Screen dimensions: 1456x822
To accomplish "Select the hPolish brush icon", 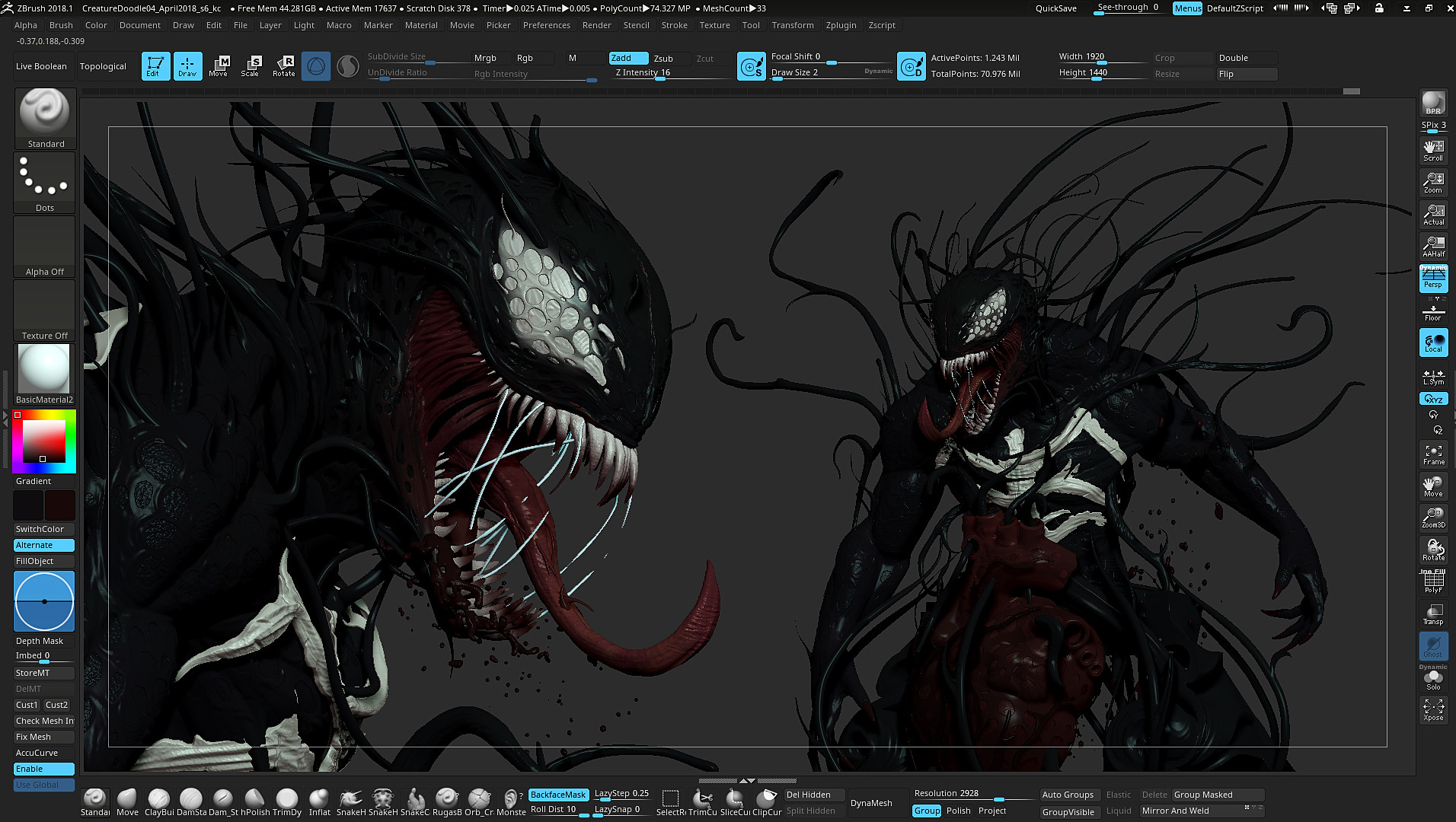I will pos(255,802).
